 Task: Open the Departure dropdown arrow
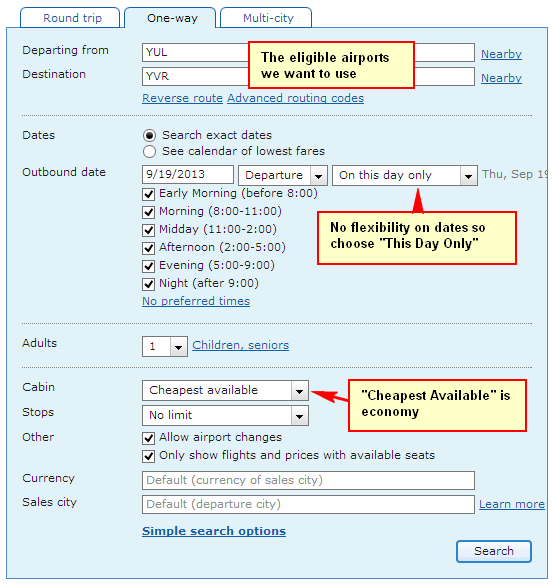pos(319,176)
